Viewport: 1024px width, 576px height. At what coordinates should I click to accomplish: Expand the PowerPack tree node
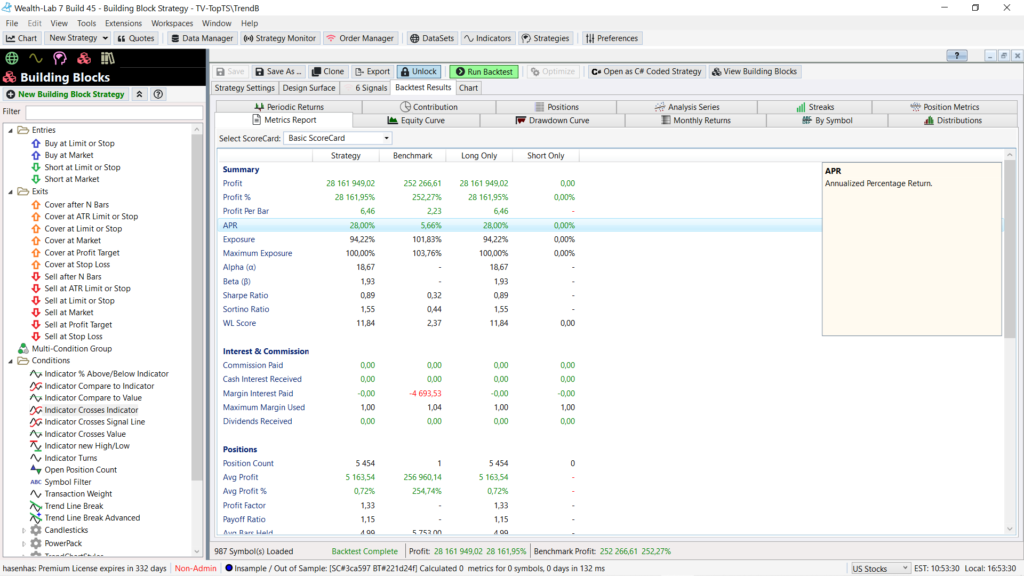(x=24, y=543)
